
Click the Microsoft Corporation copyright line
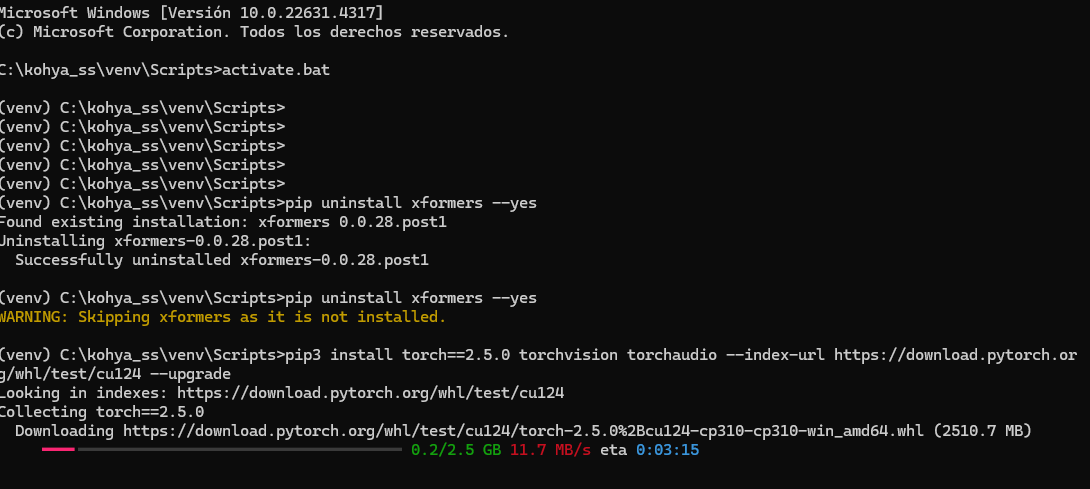pyautogui.click(x=254, y=32)
